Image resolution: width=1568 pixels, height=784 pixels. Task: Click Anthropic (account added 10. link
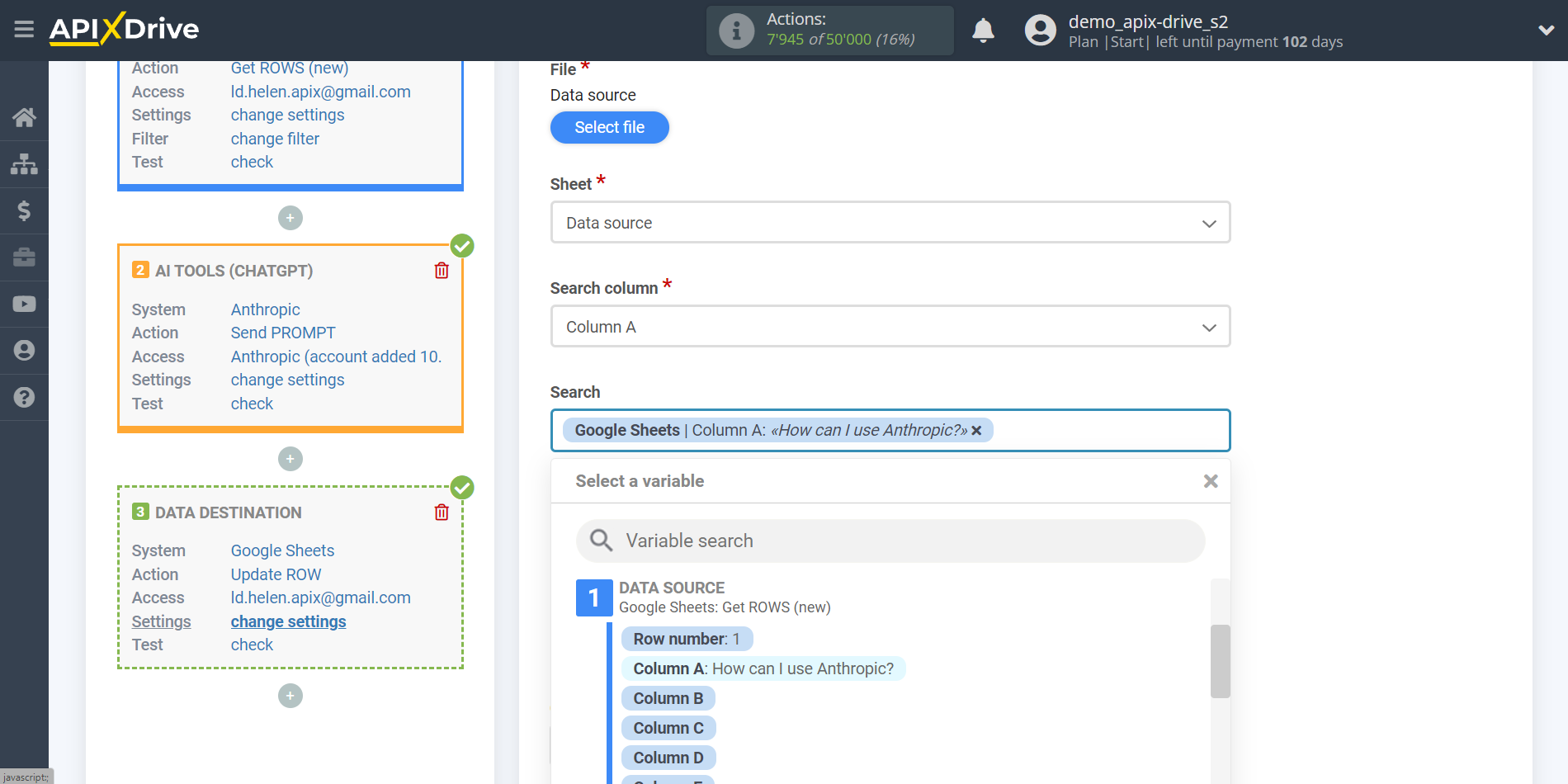336,357
